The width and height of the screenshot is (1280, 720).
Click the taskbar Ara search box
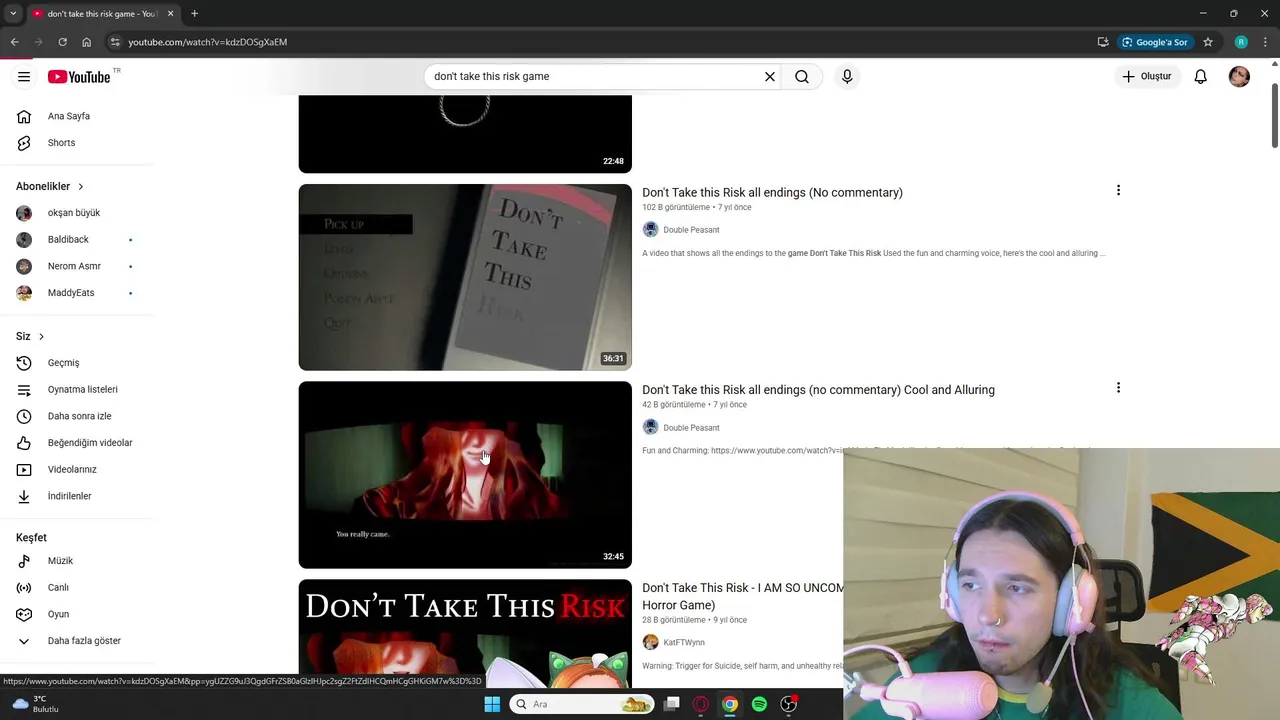583,704
